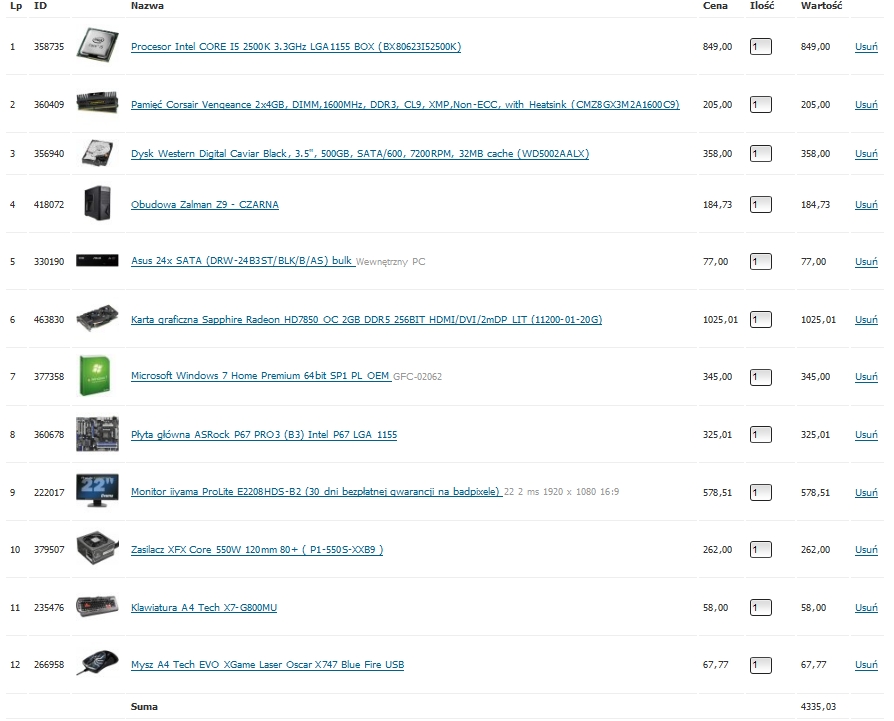Open the Mysz A4 Tech EVO XGame link
The width and height of the screenshot is (894, 721).
267,665
